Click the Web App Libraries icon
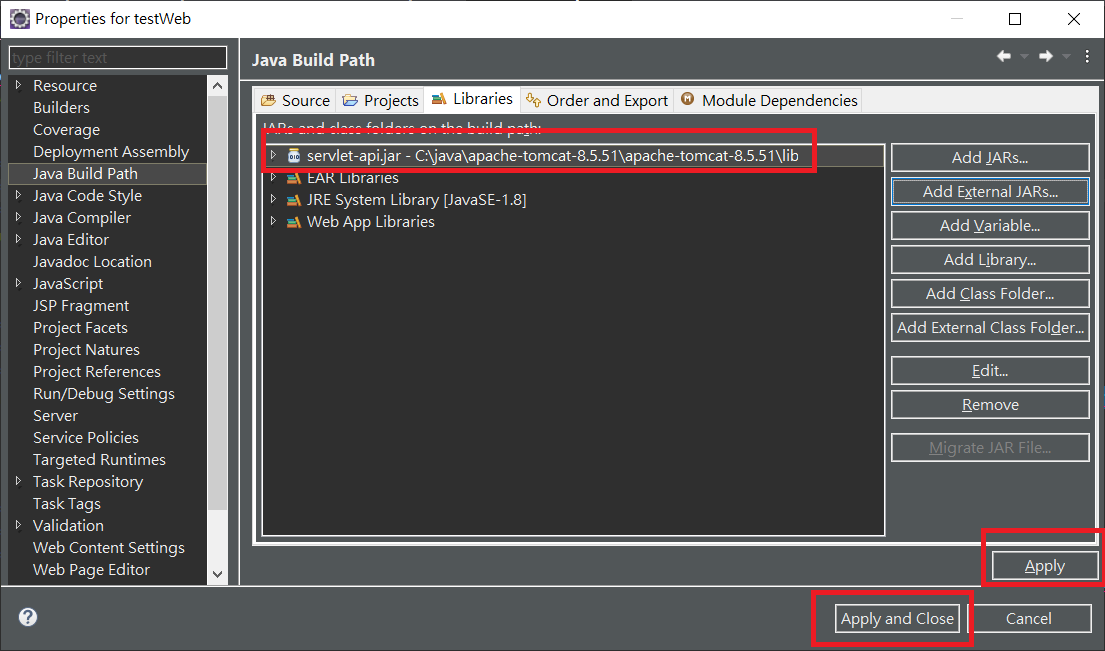 click(x=292, y=221)
